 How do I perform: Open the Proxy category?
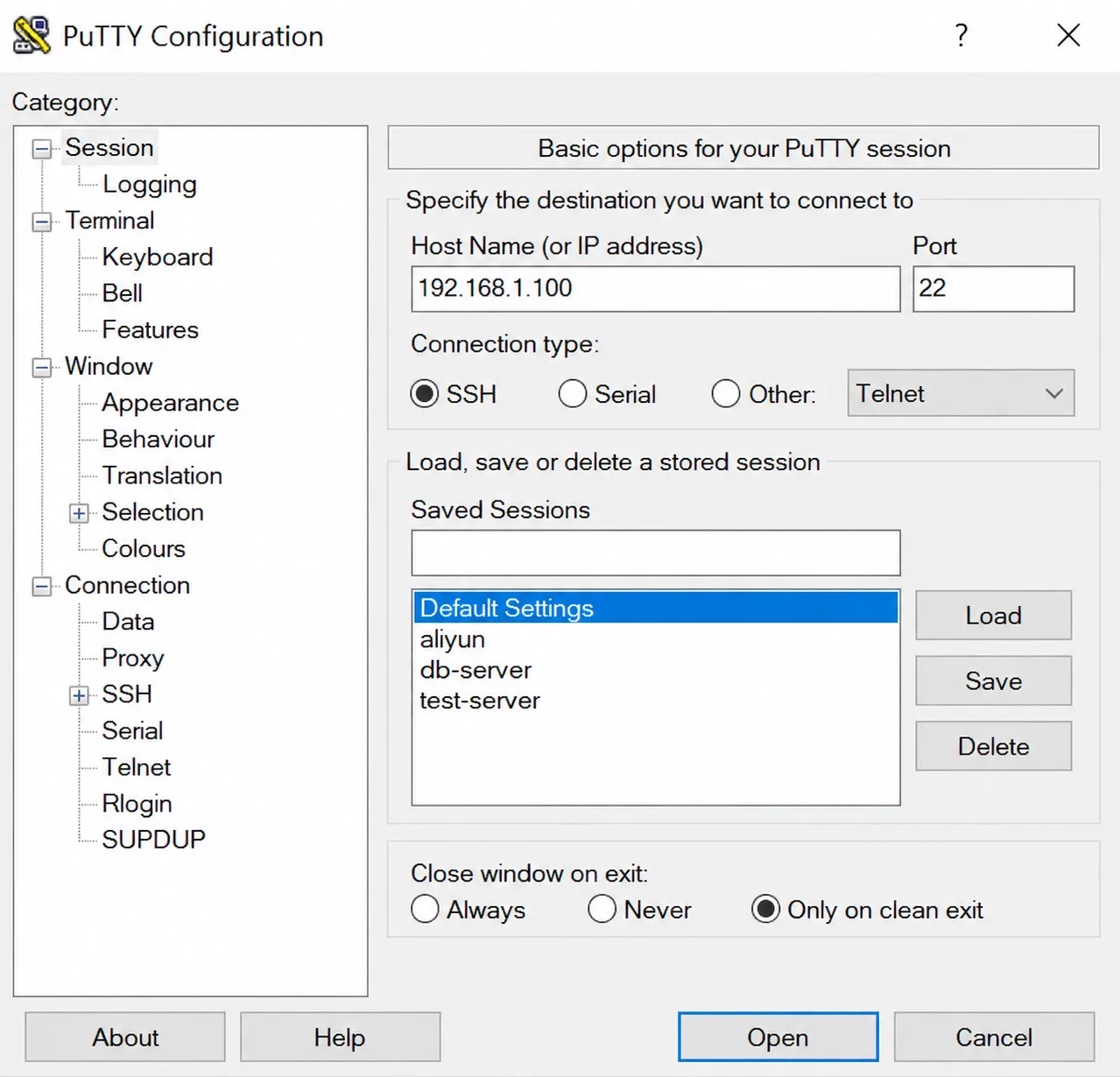(x=133, y=658)
